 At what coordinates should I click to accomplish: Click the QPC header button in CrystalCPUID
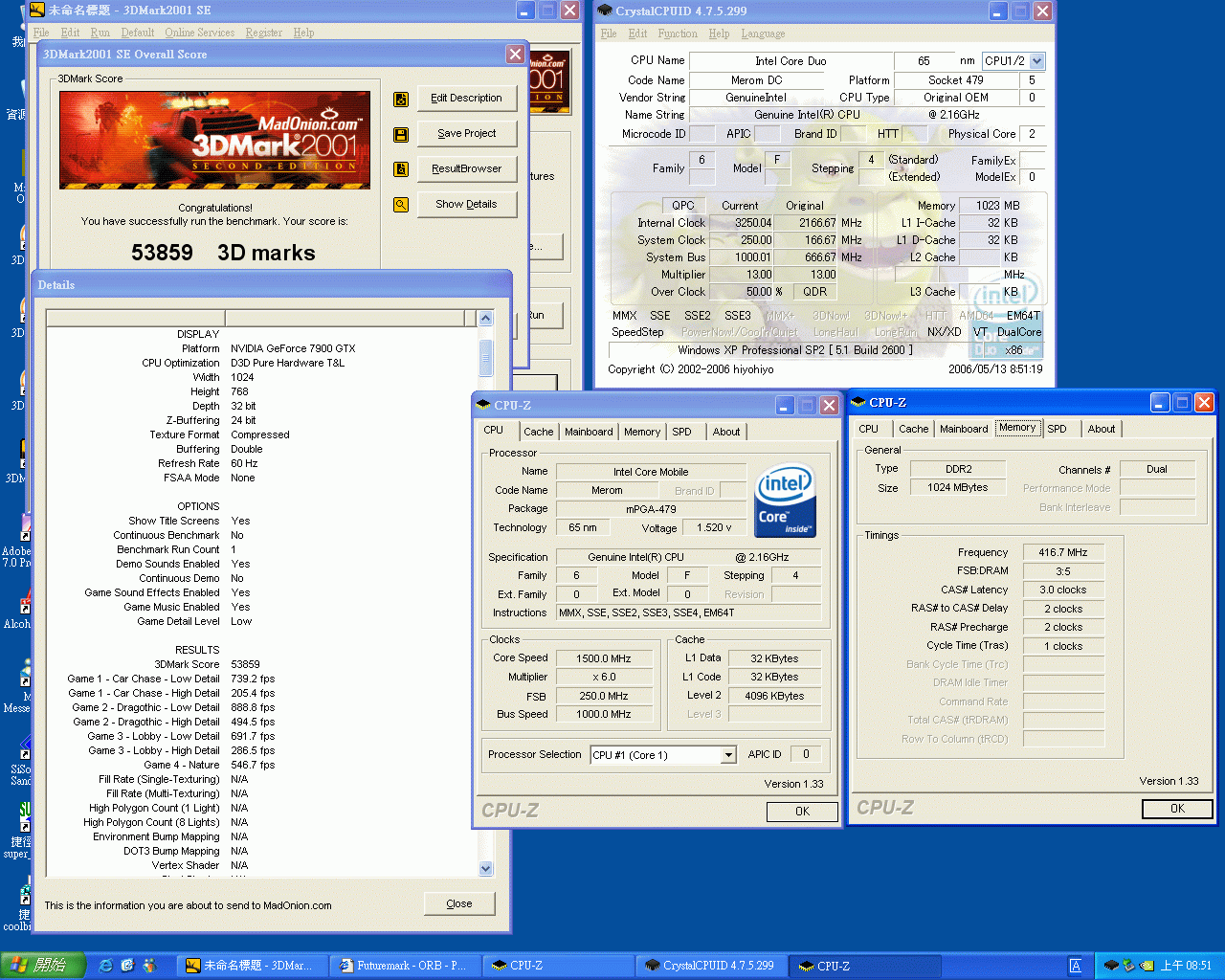(683, 206)
